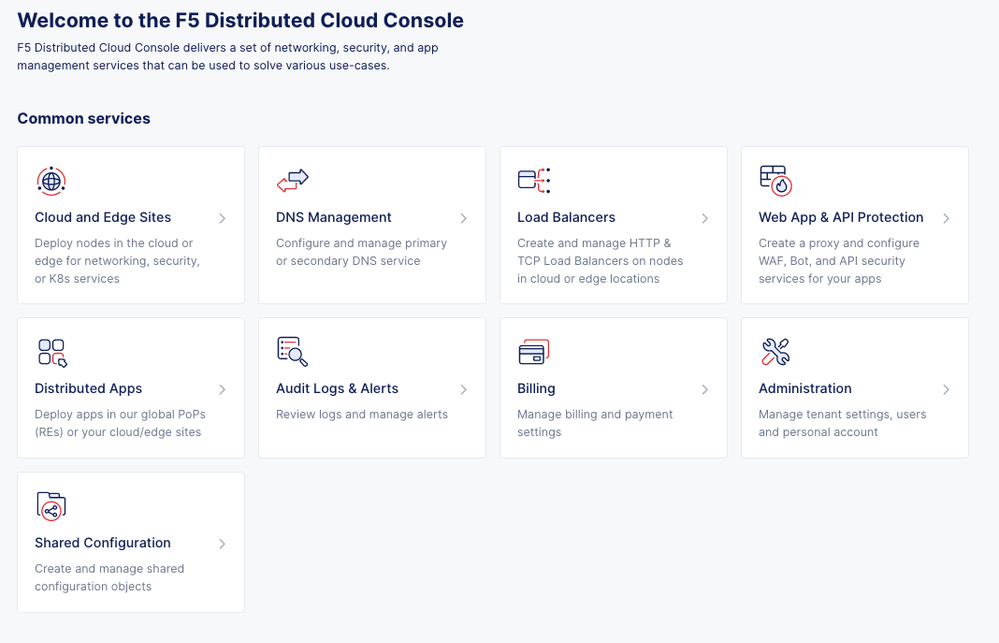Click the Web App & API Protection firewall icon

[x=775, y=180]
